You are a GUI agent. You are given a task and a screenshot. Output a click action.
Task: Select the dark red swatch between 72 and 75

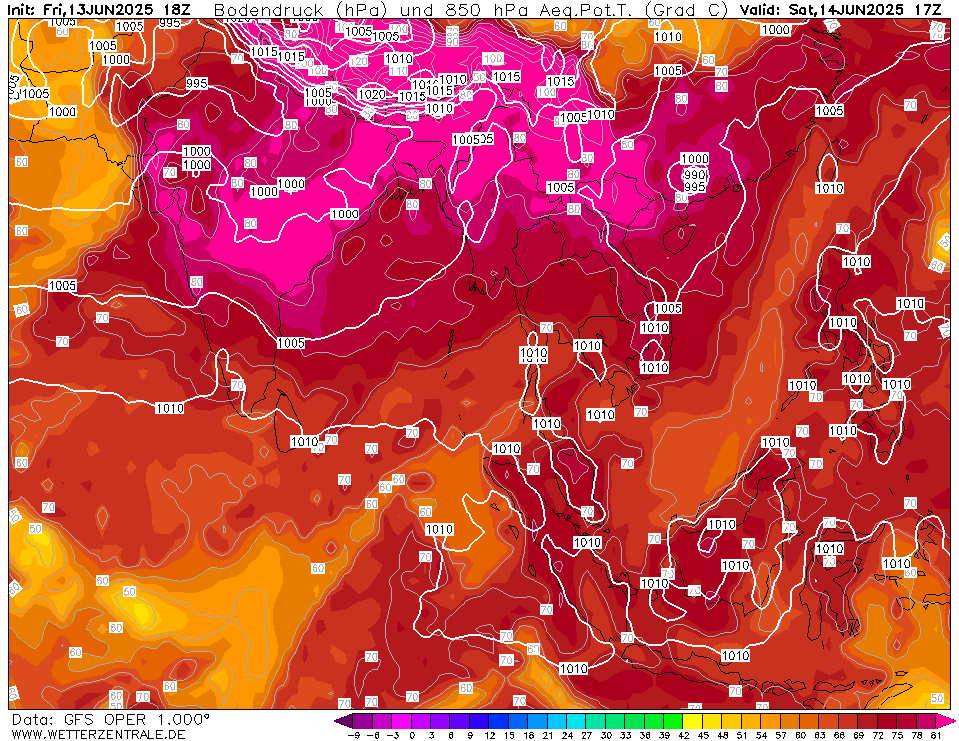click(x=886, y=721)
